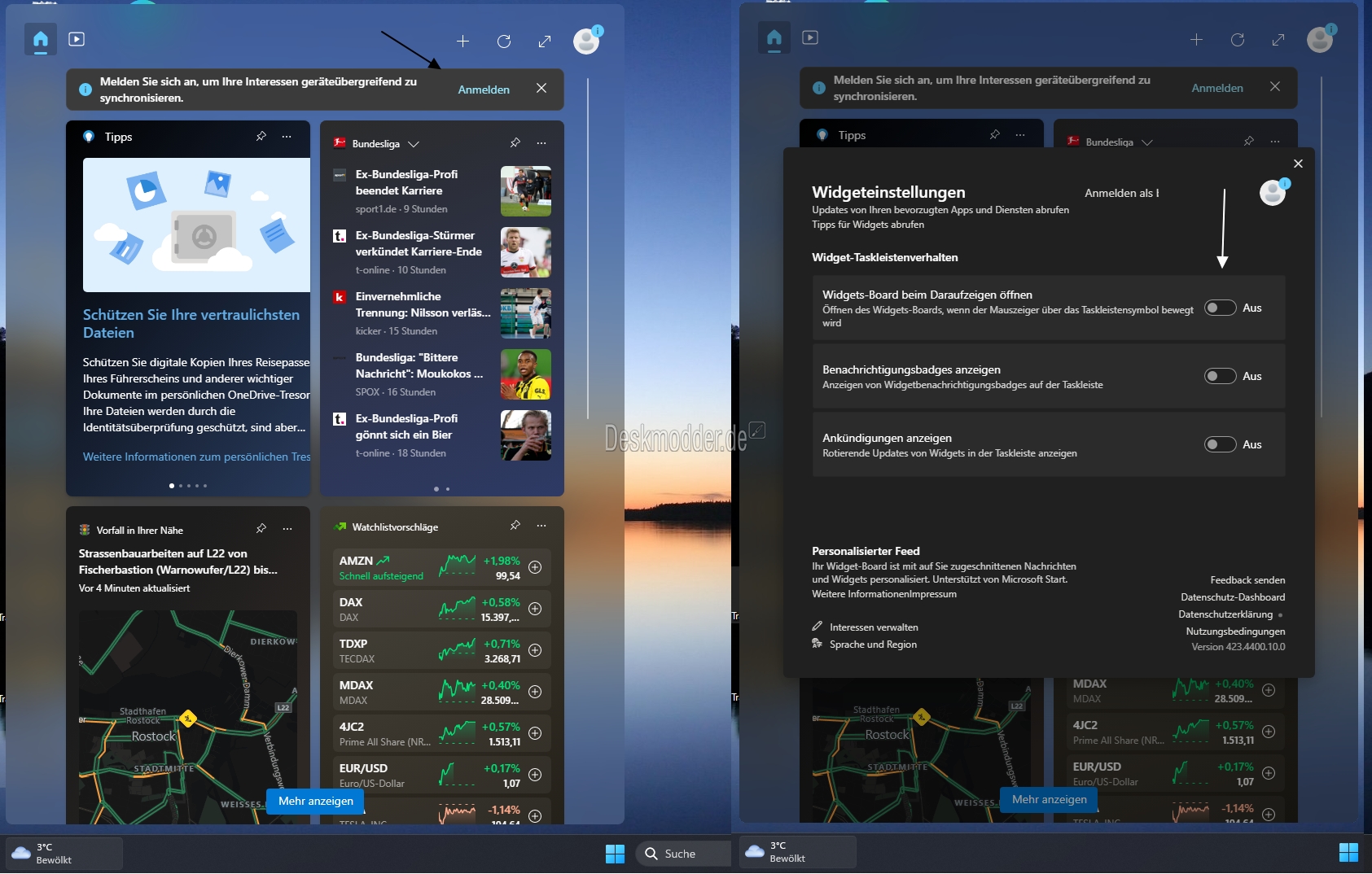Expand the Bundesliga league dropdown
The width and height of the screenshot is (1372, 874).
tap(414, 144)
